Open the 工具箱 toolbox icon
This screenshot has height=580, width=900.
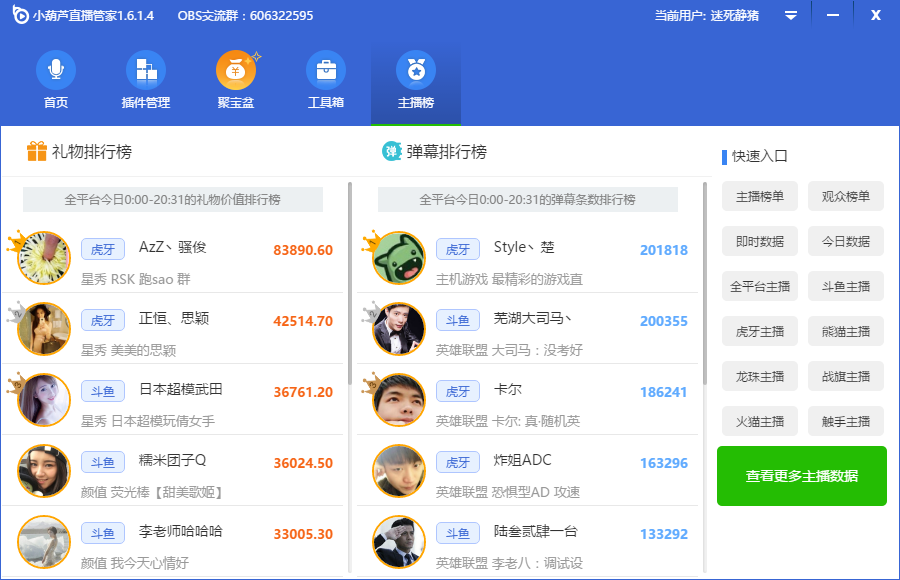pyautogui.click(x=326, y=71)
